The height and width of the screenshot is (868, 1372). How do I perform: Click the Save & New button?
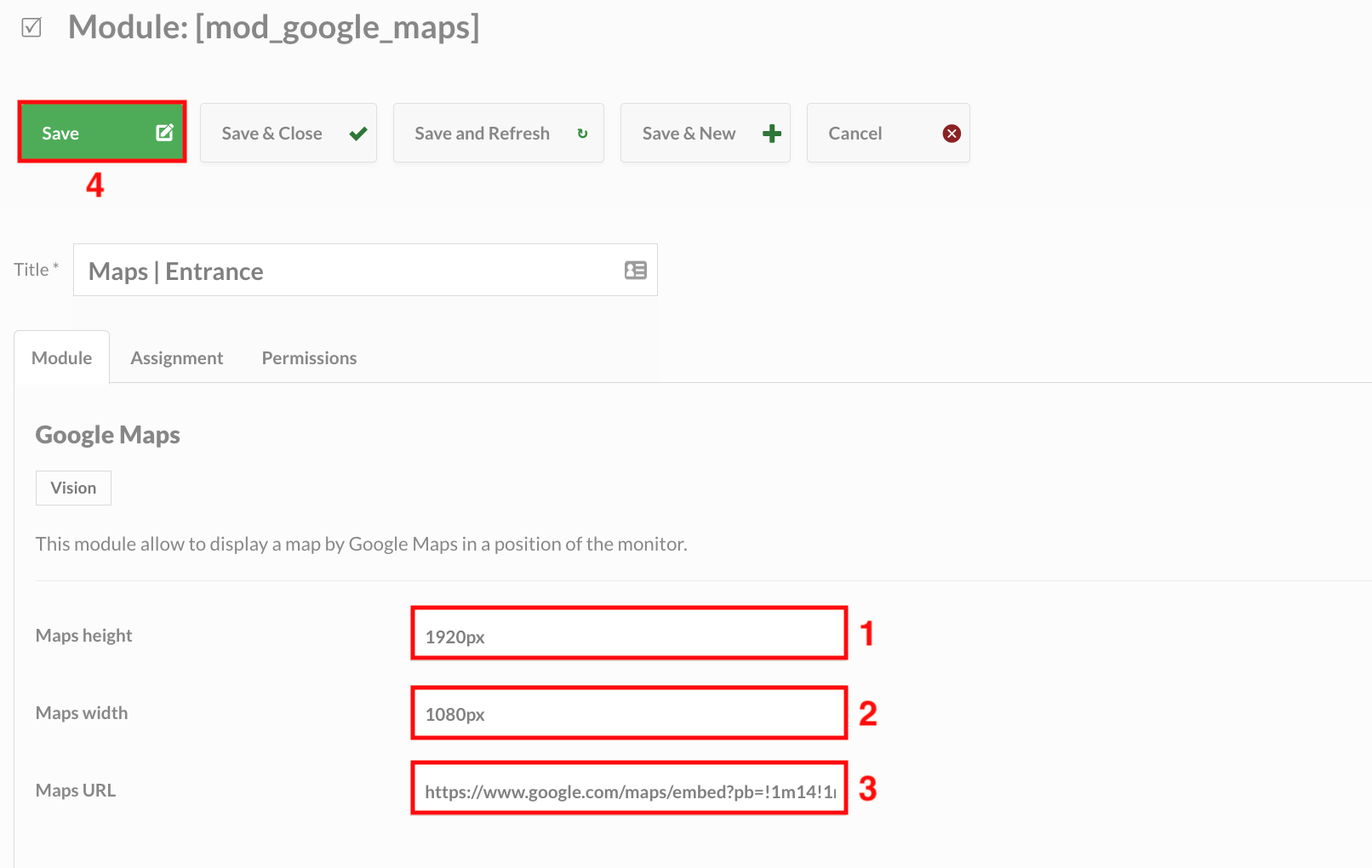click(705, 133)
